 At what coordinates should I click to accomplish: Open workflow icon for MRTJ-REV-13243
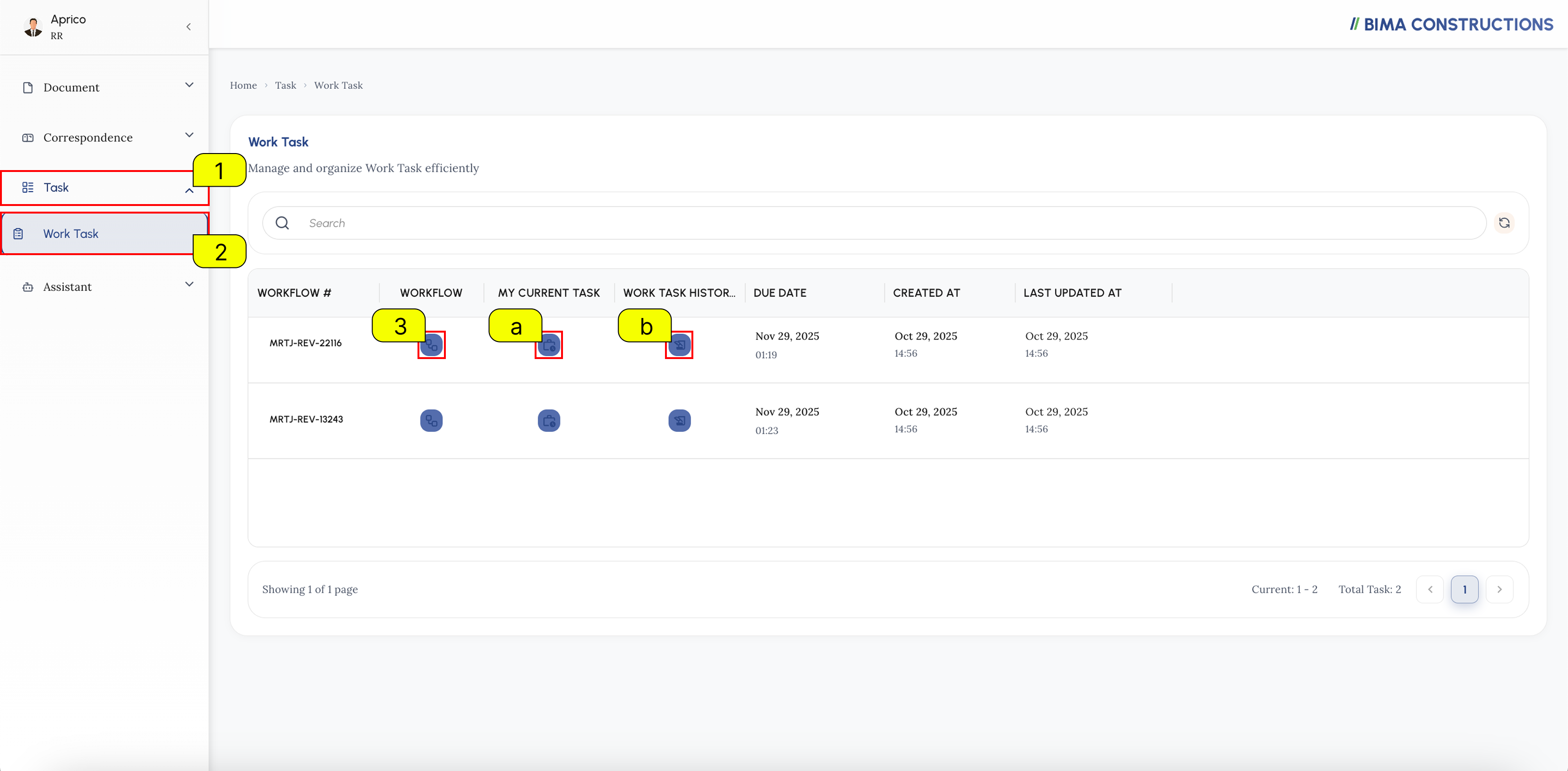(432, 420)
